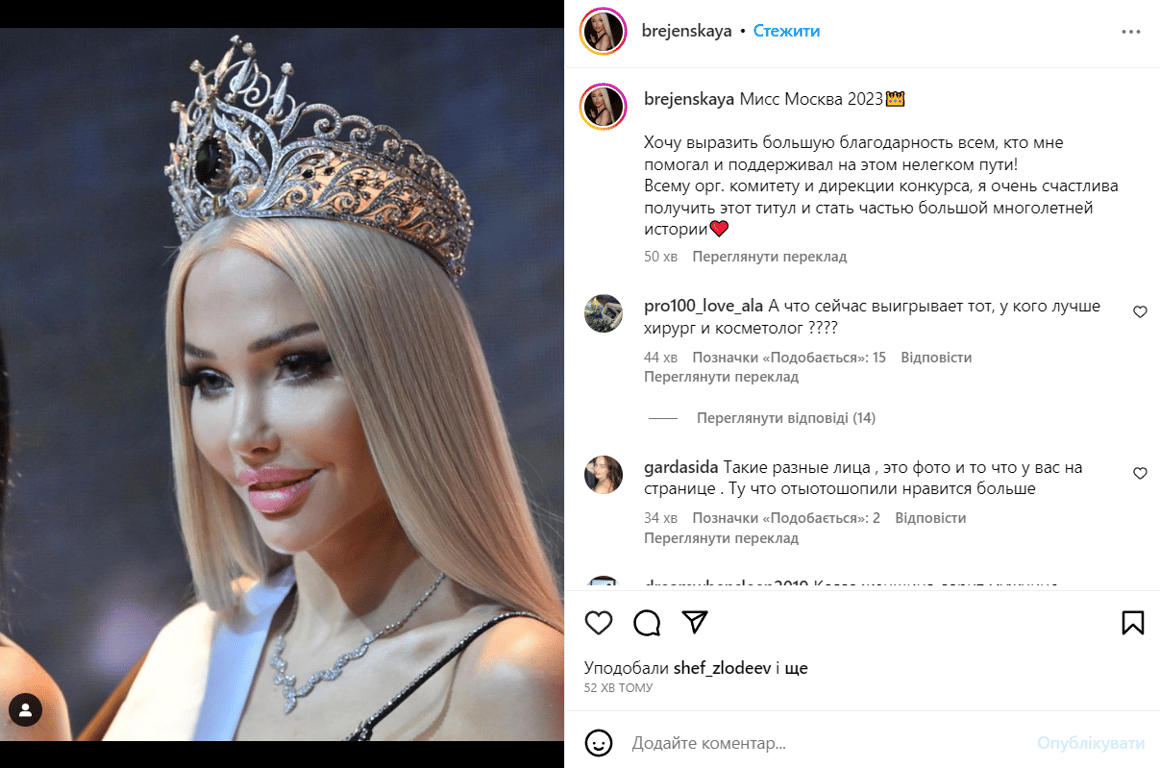Open pro100_love_ala avatar picture
1160x768 pixels.
[x=603, y=314]
